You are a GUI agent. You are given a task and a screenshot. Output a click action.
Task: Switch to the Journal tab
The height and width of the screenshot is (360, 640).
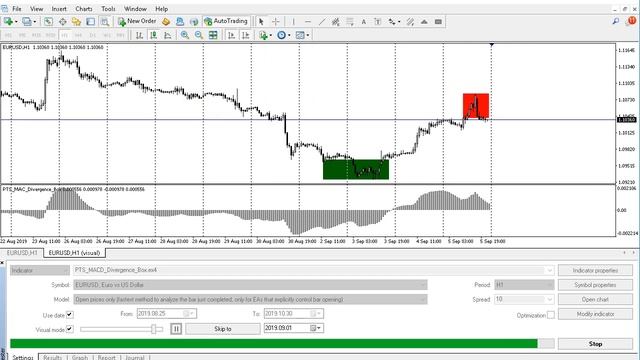tap(135, 358)
